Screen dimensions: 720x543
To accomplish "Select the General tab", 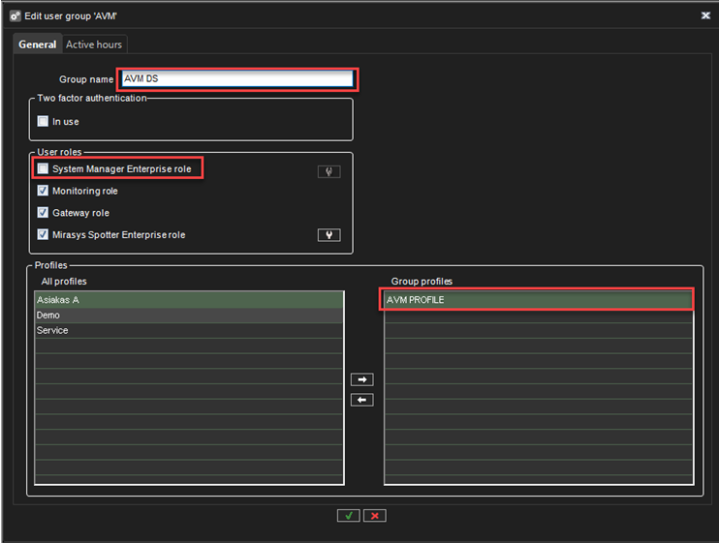I will point(37,45).
